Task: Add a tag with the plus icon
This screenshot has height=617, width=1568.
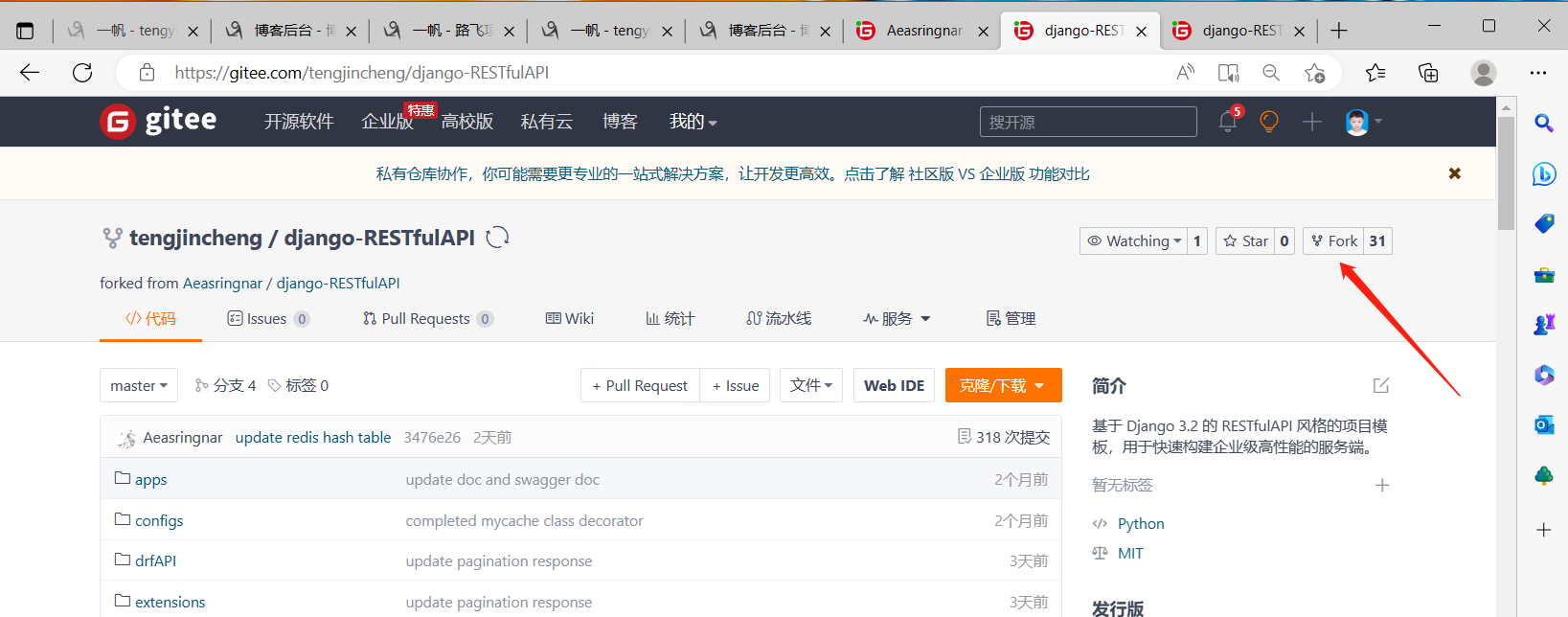Action: pos(1382,485)
